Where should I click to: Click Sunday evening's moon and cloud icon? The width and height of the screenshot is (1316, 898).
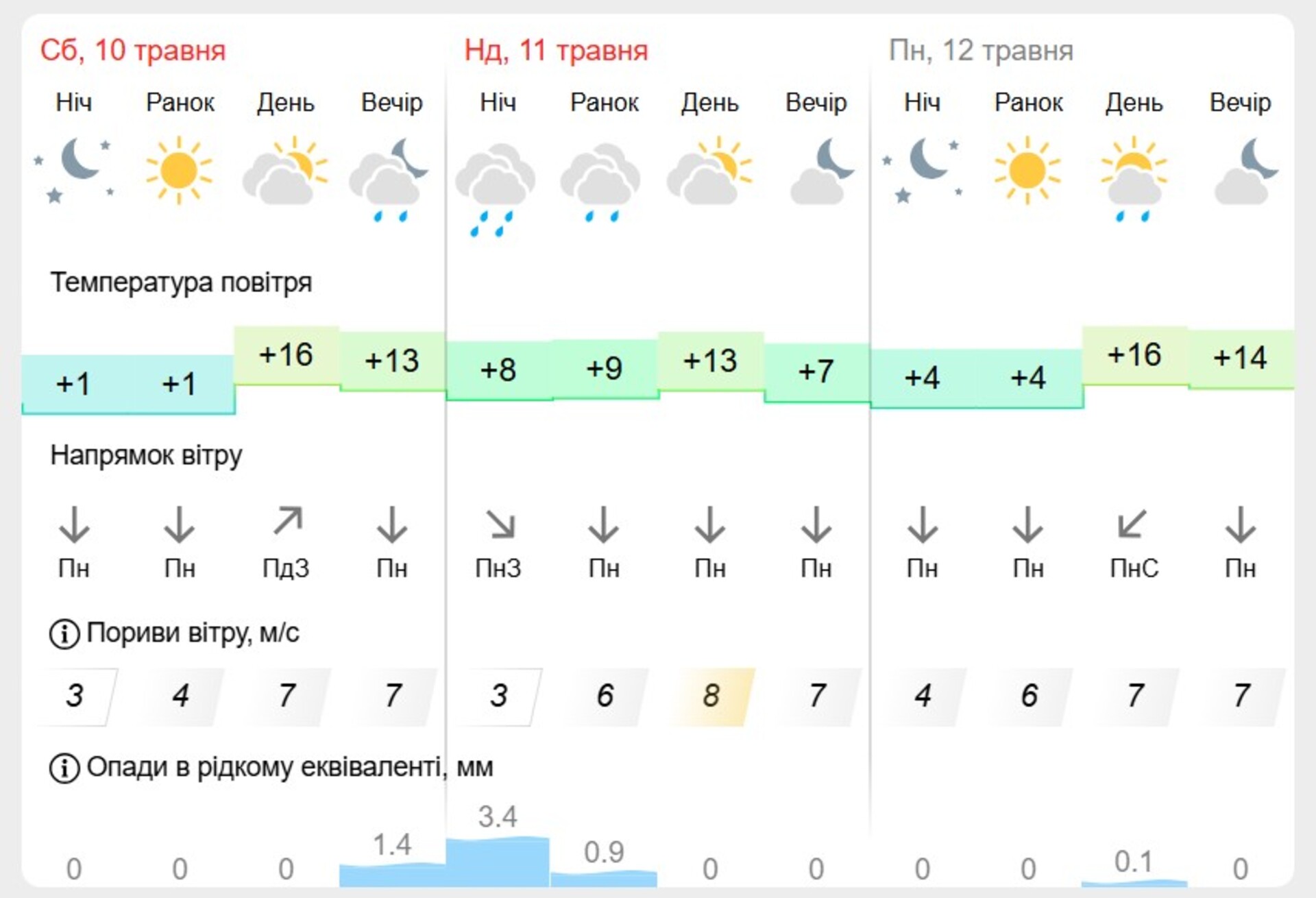click(x=822, y=171)
